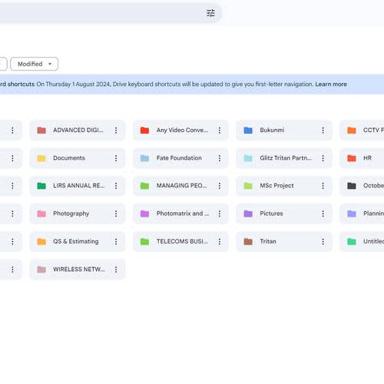Open the Bukunmi folder
This screenshot has width=384, height=384.
(x=284, y=130)
